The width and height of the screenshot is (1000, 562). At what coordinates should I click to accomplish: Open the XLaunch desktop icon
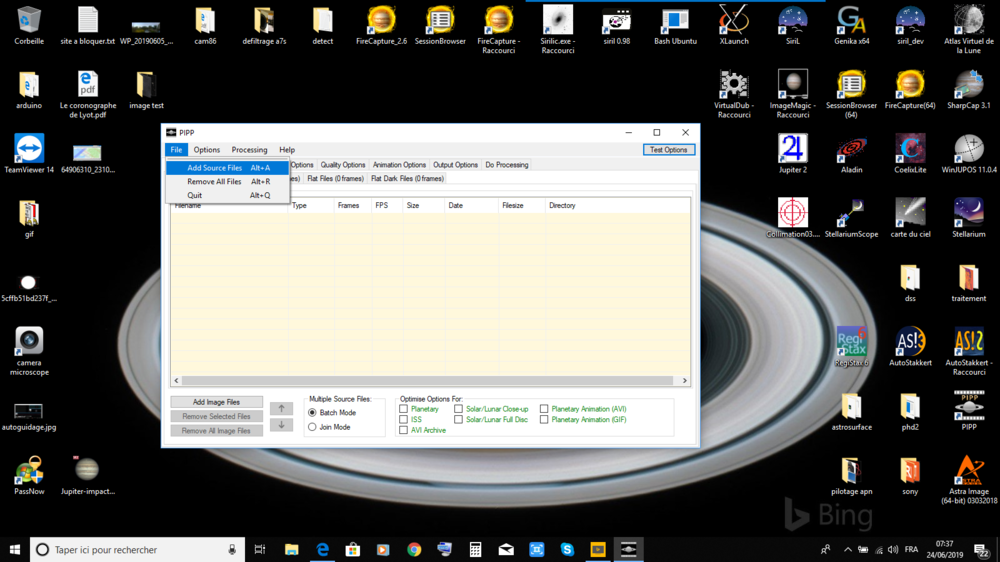[x=733, y=26]
